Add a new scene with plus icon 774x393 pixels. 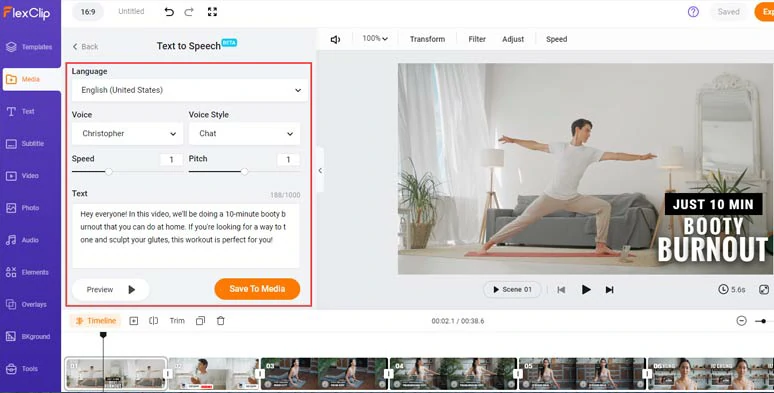tap(134, 321)
